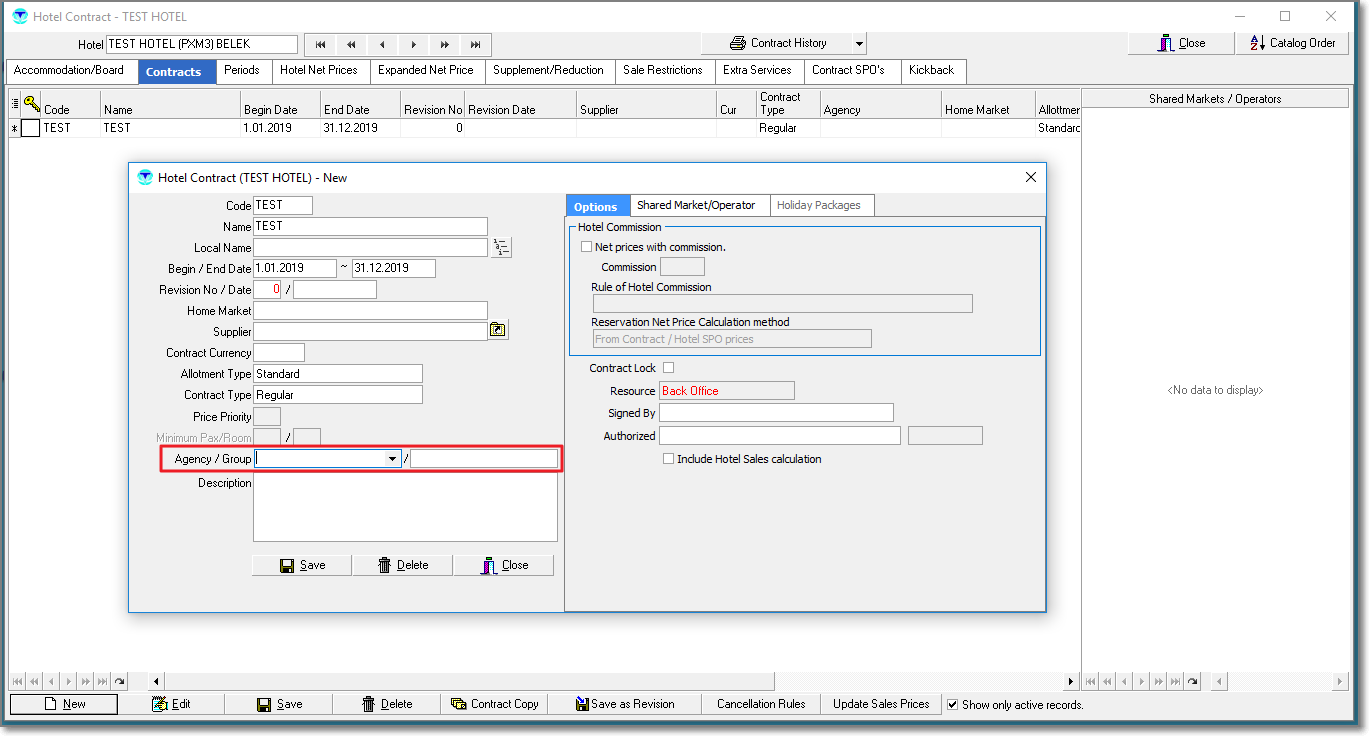The width and height of the screenshot is (1369, 736).
Task: Click Delete in bottom toolbar
Action: [x=387, y=704]
